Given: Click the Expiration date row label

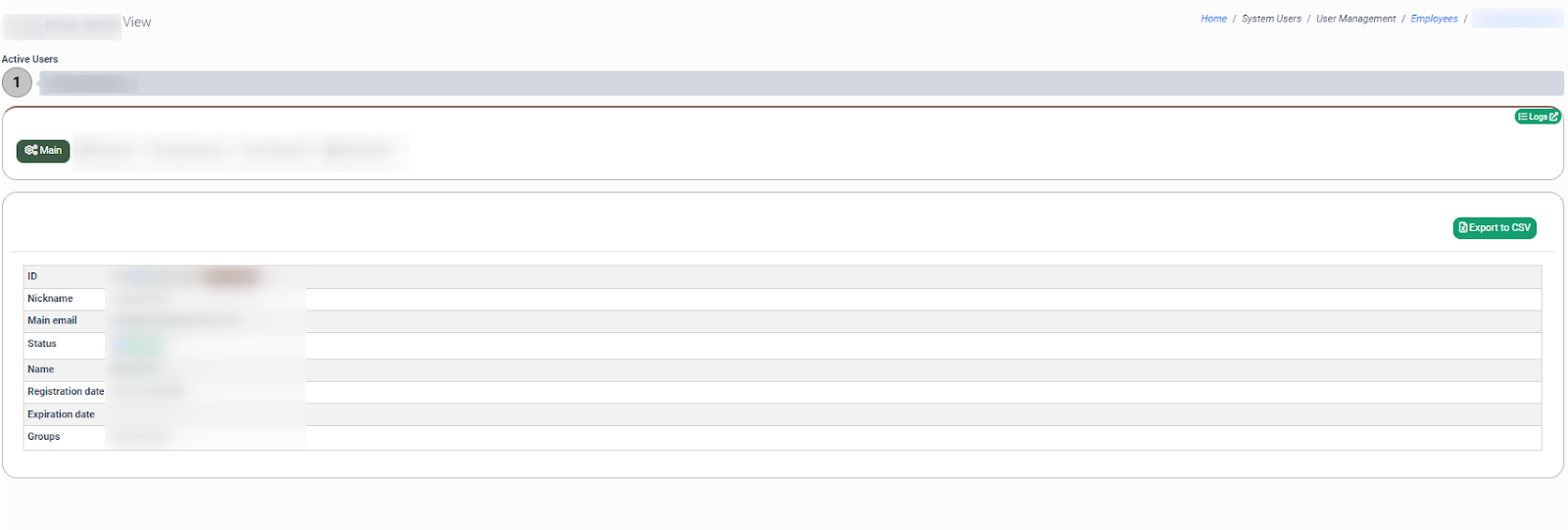Looking at the screenshot, I should click(61, 414).
